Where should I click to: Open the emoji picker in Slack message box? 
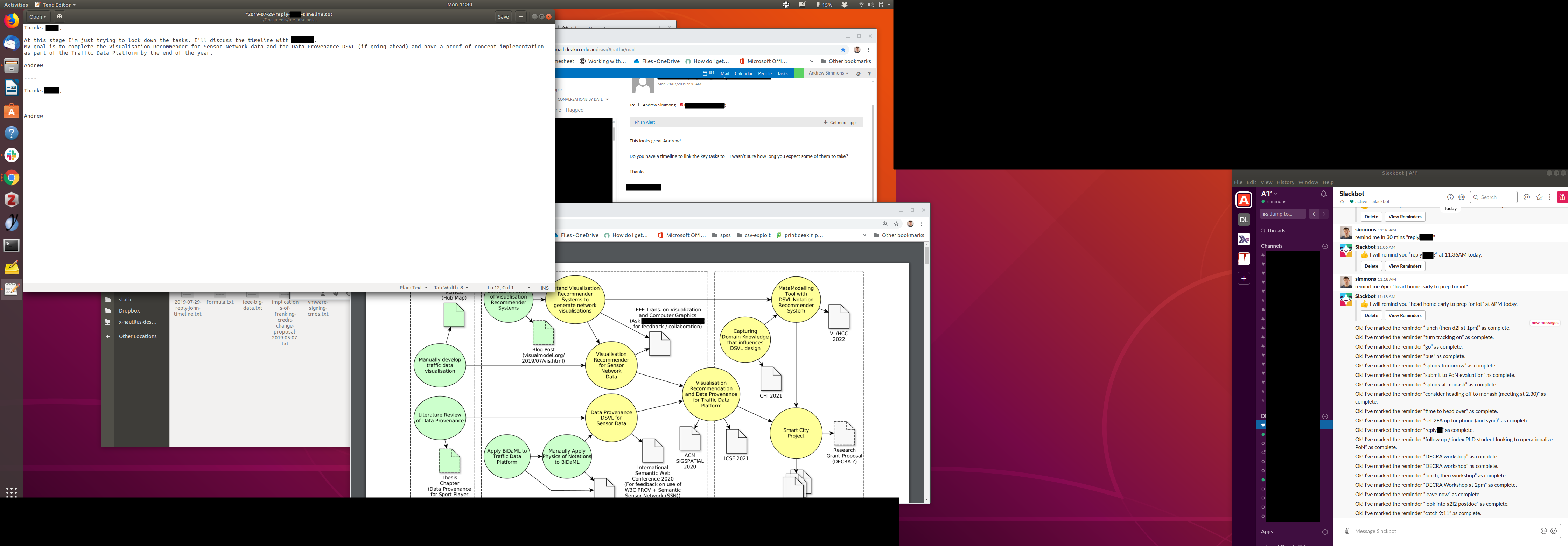1553,531
